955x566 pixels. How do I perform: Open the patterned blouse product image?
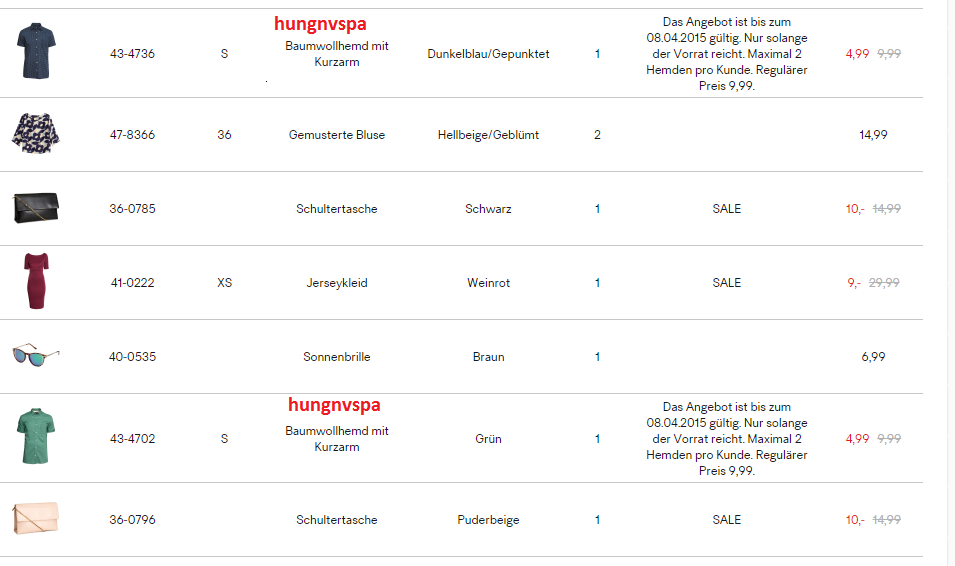point(36,133)
